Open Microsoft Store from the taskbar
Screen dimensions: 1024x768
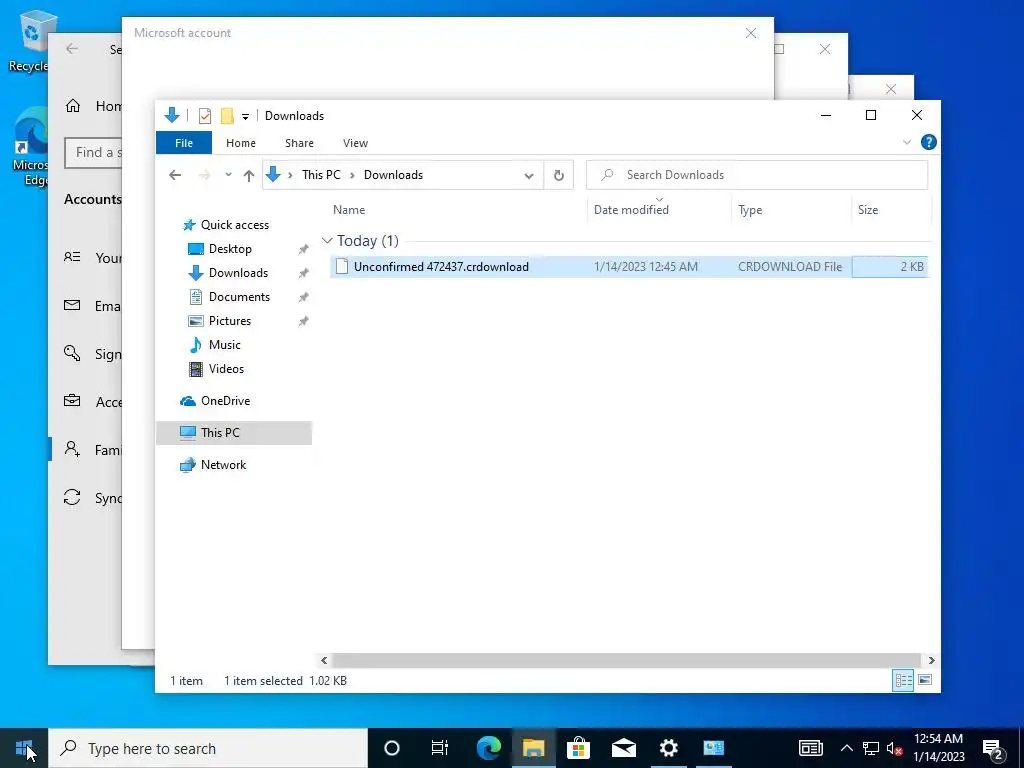click(578, 748)
